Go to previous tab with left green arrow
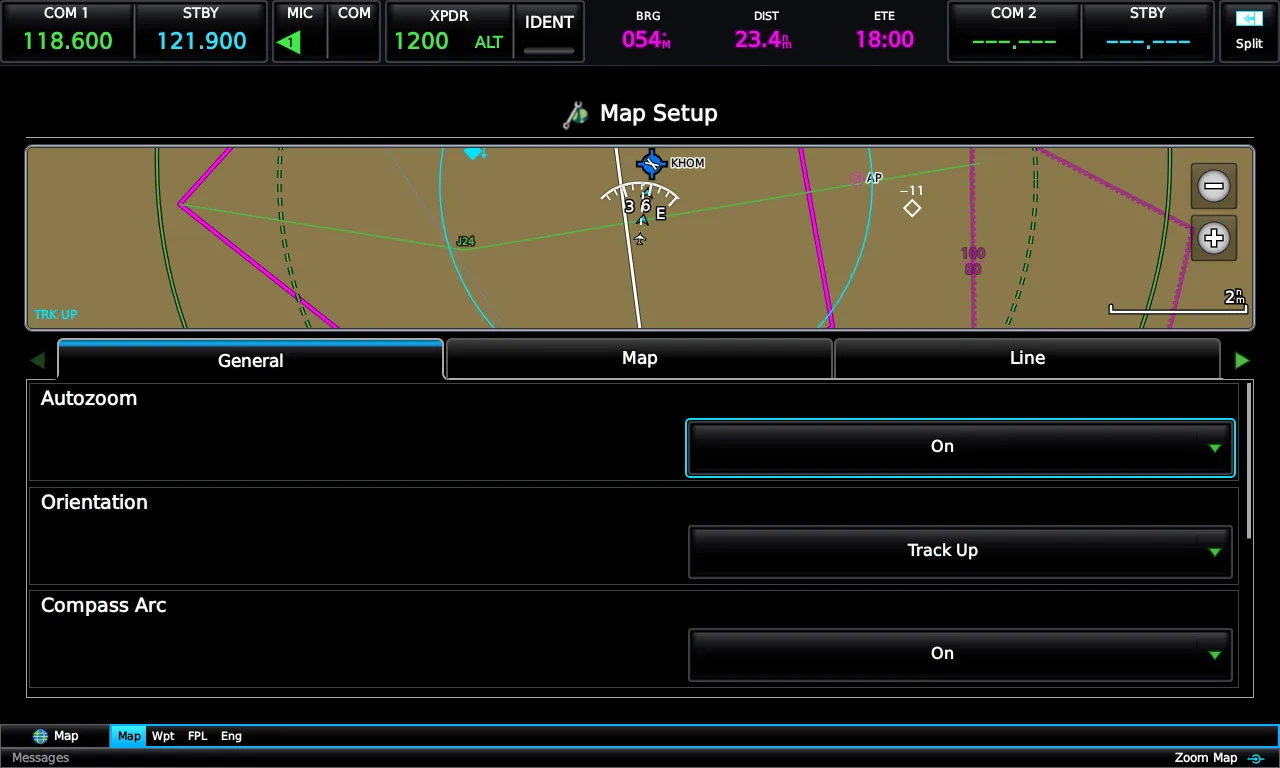Image resolution: width=1280 pixels, height=768 pixels. 37,360
